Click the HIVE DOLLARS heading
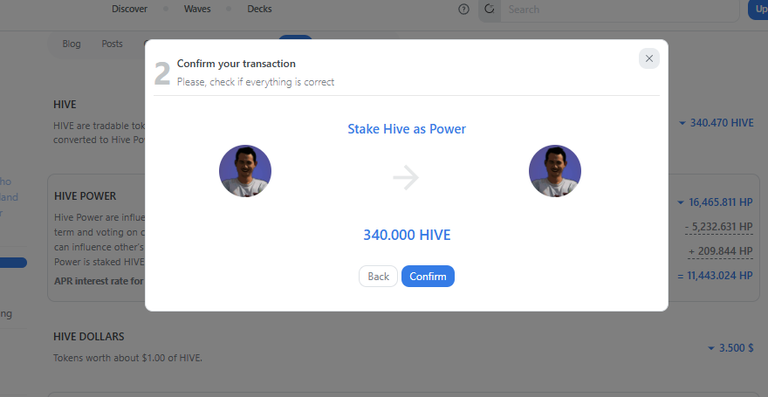The image size is (768, 397). [x=89, y=337]
